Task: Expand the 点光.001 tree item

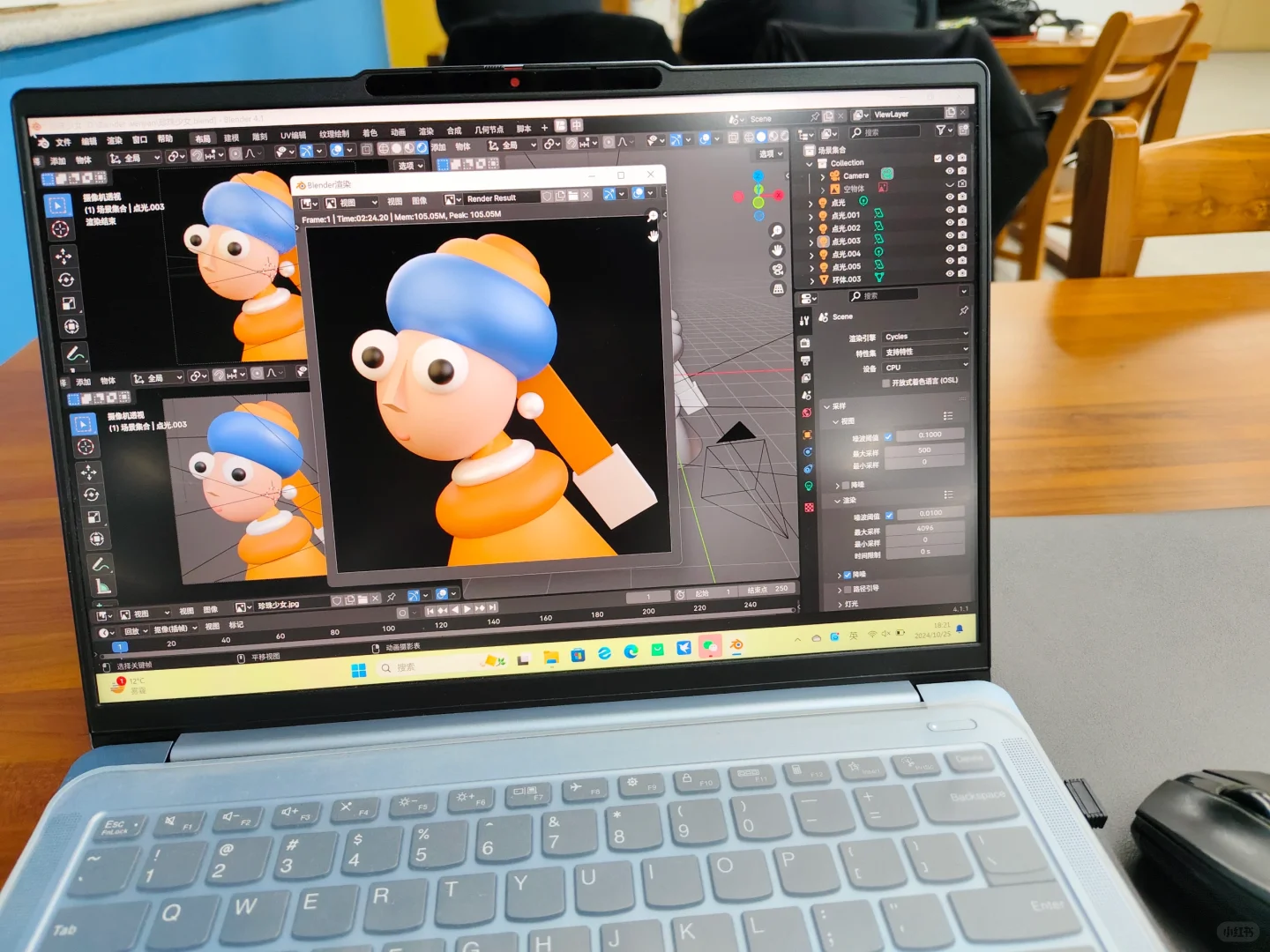Action: tap(811, 216)
